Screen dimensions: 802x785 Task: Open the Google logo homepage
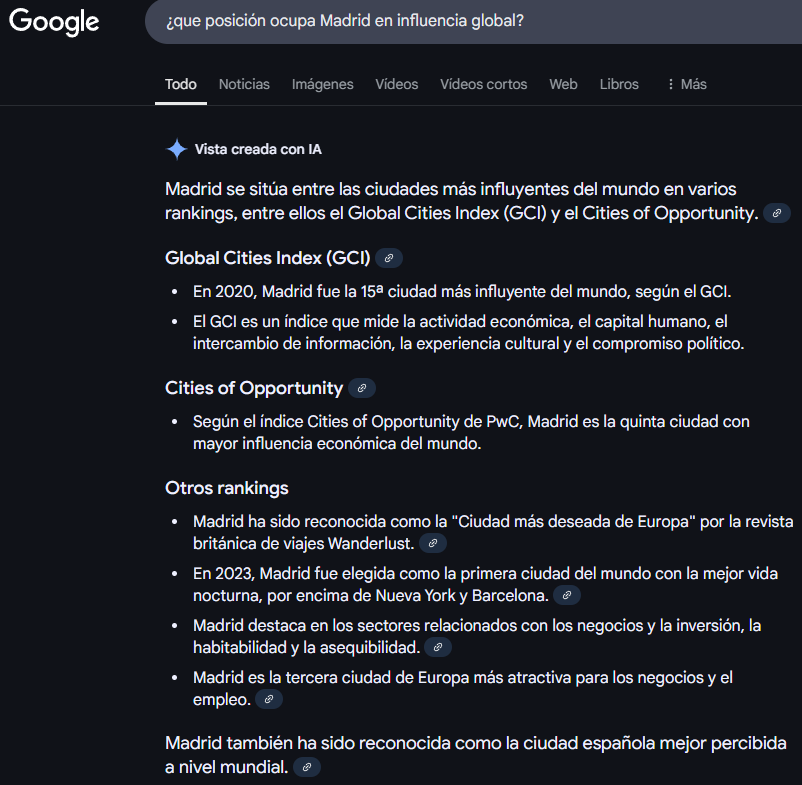54,21
